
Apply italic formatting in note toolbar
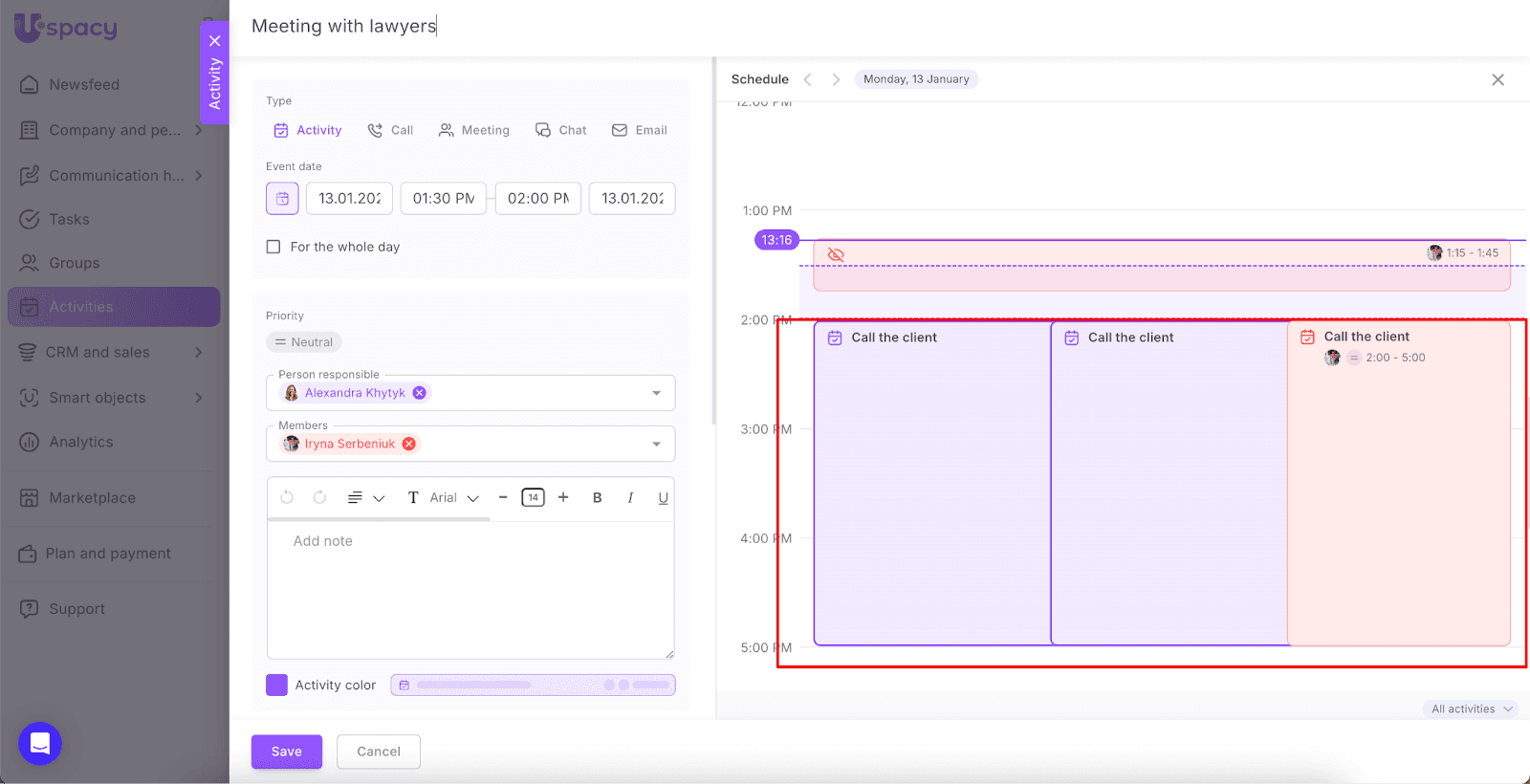tap(630, 497)
